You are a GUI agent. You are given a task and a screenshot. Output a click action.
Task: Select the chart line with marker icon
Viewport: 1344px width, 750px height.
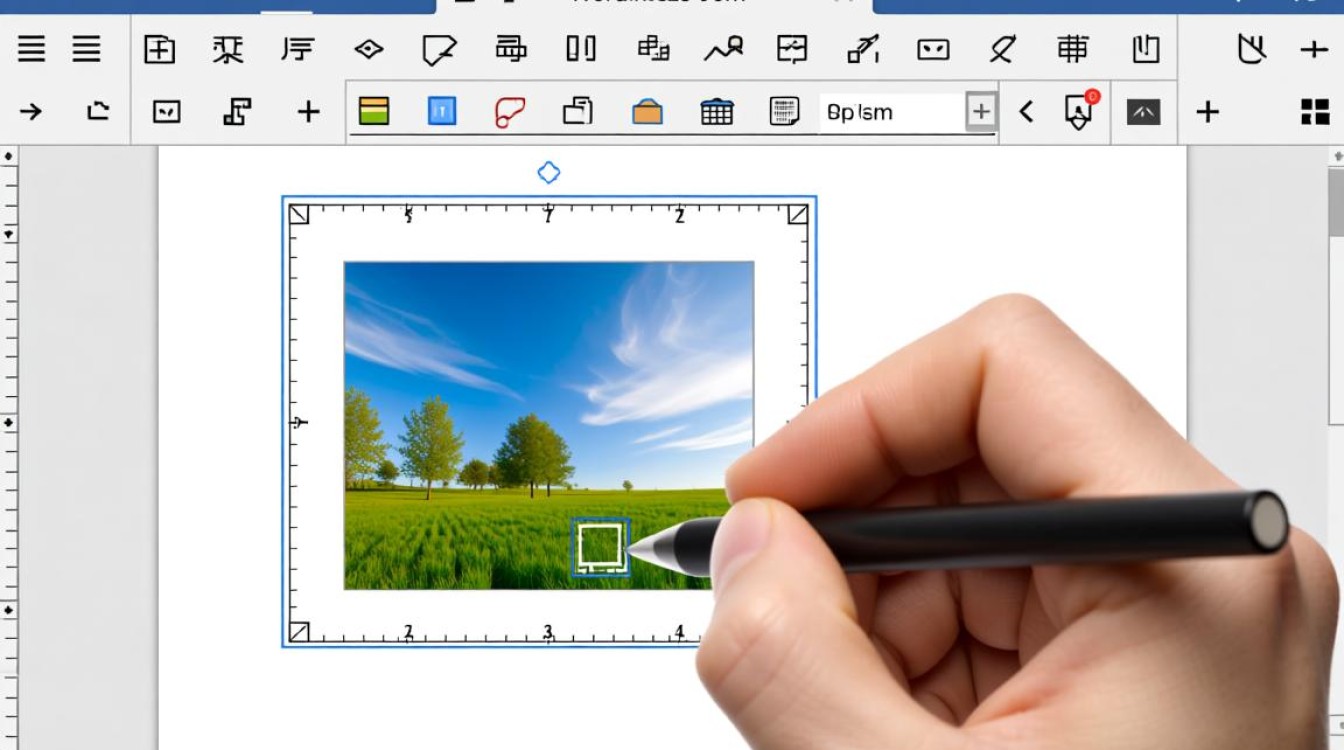tap(724, 47)
